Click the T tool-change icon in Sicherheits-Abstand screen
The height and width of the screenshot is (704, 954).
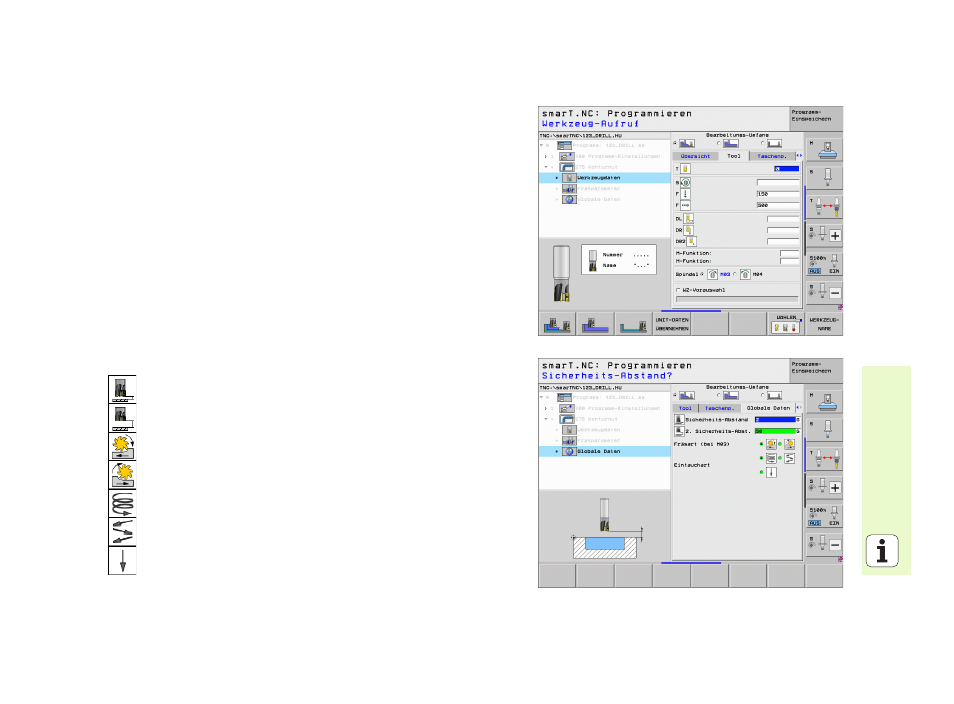(825, 459)
